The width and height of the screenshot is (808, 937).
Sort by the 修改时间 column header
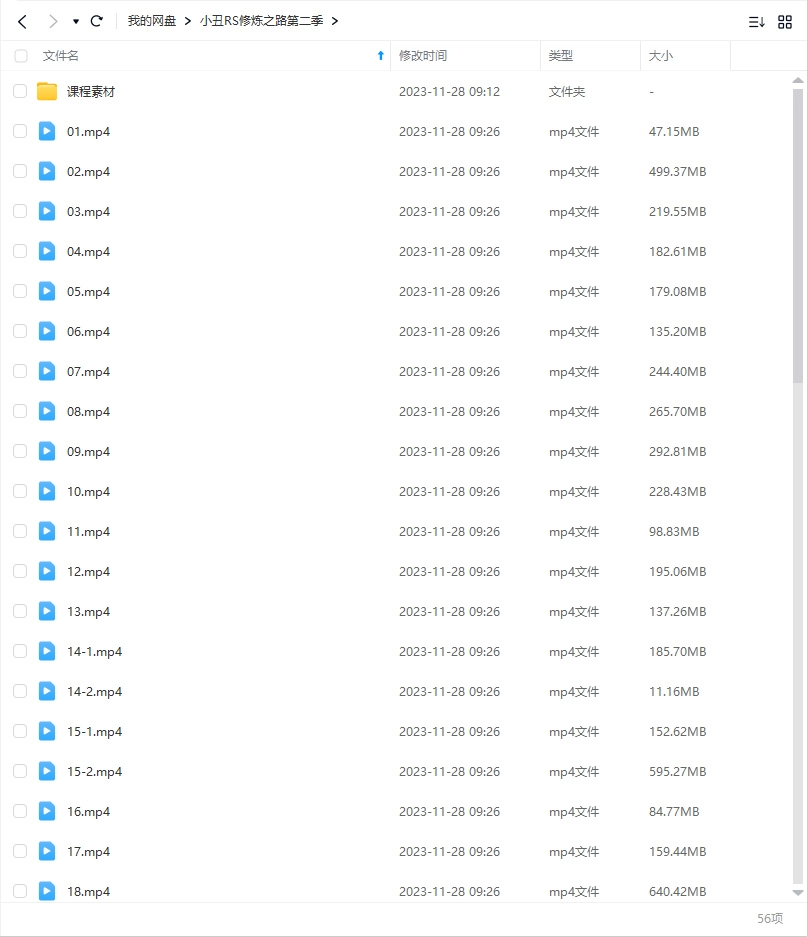click(x=423, y=56)
